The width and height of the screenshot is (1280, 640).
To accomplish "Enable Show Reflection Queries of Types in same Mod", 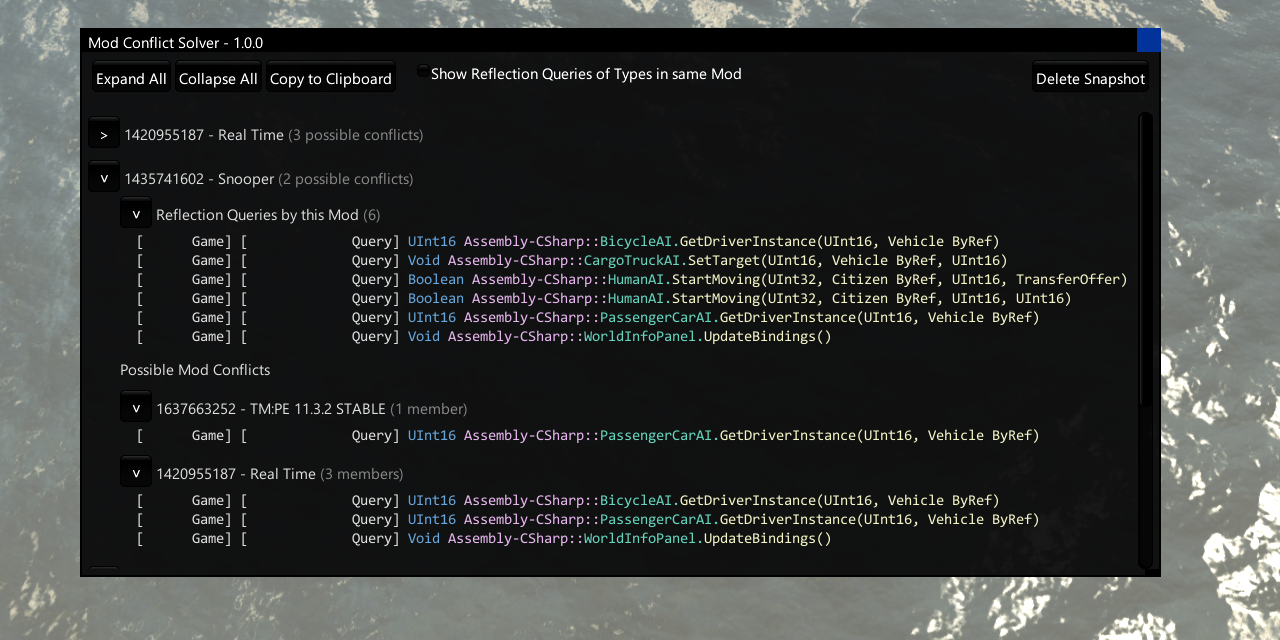I will [x=422, y=71].
